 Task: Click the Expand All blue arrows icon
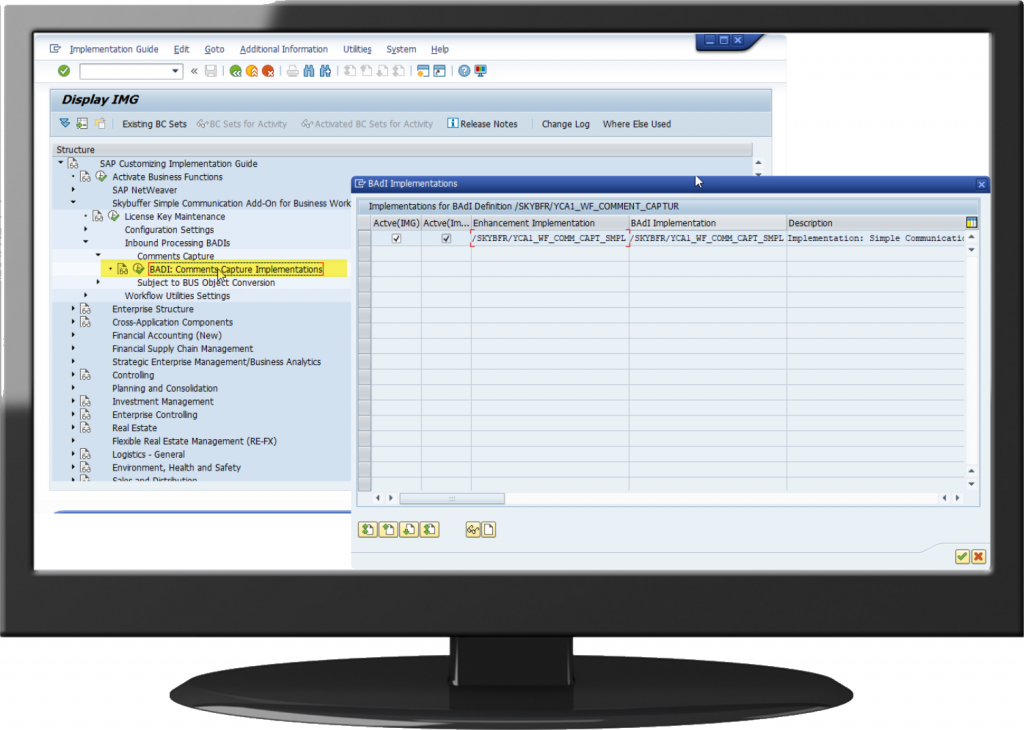(x=65, y=123)
